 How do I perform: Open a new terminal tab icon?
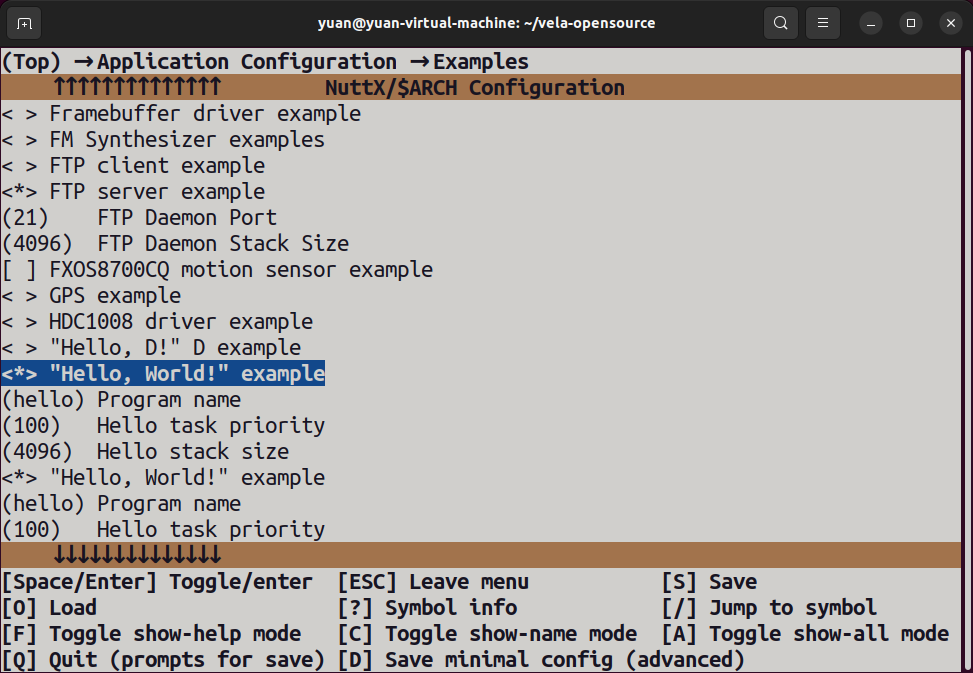(x=24, y=24)
